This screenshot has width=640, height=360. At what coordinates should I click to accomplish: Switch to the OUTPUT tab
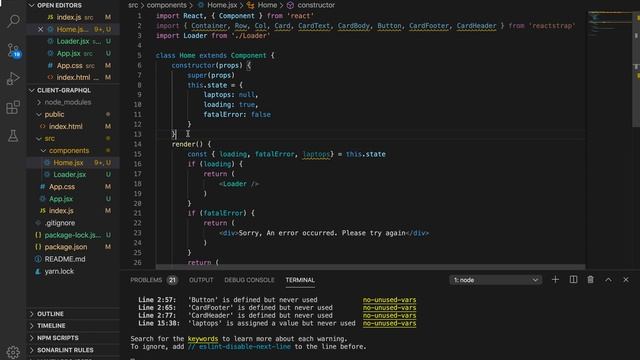pyautogui.click(x=201, y=280)
